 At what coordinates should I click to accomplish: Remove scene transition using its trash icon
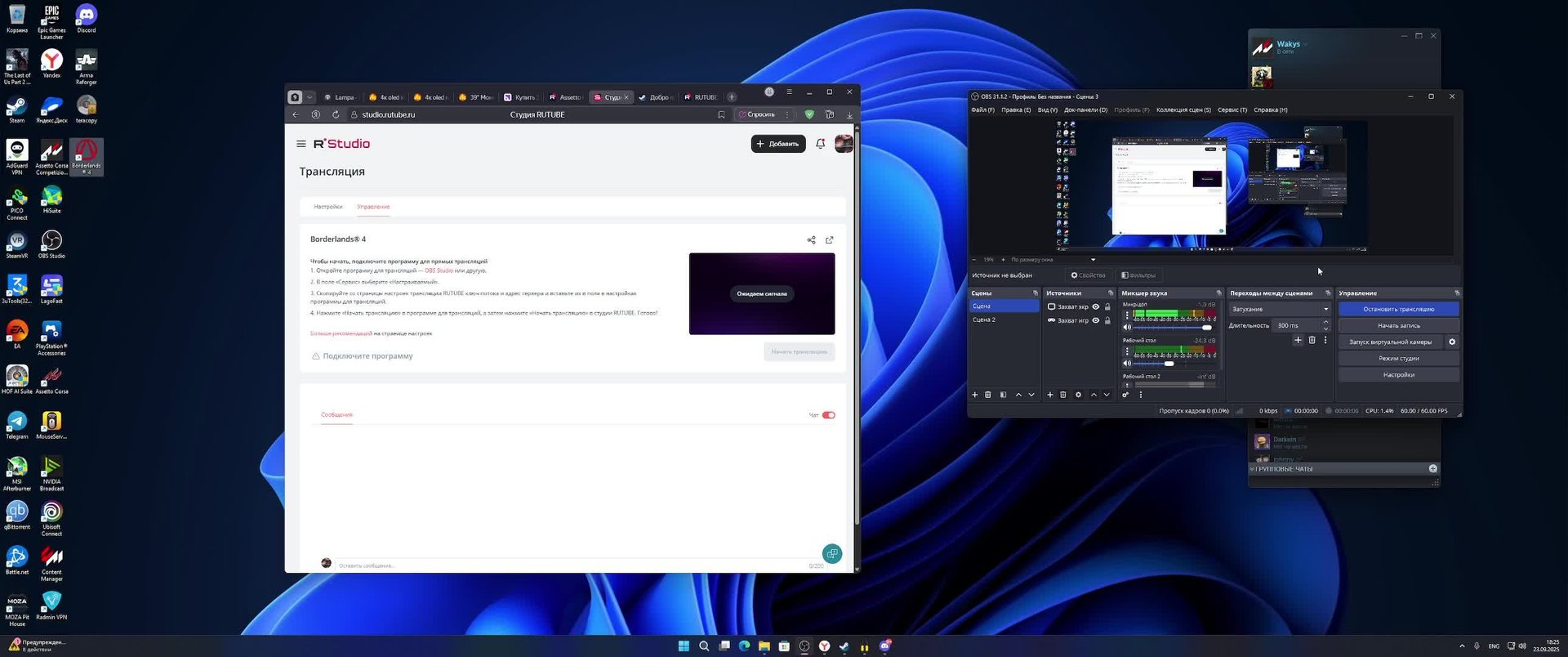coord(1312,340)
